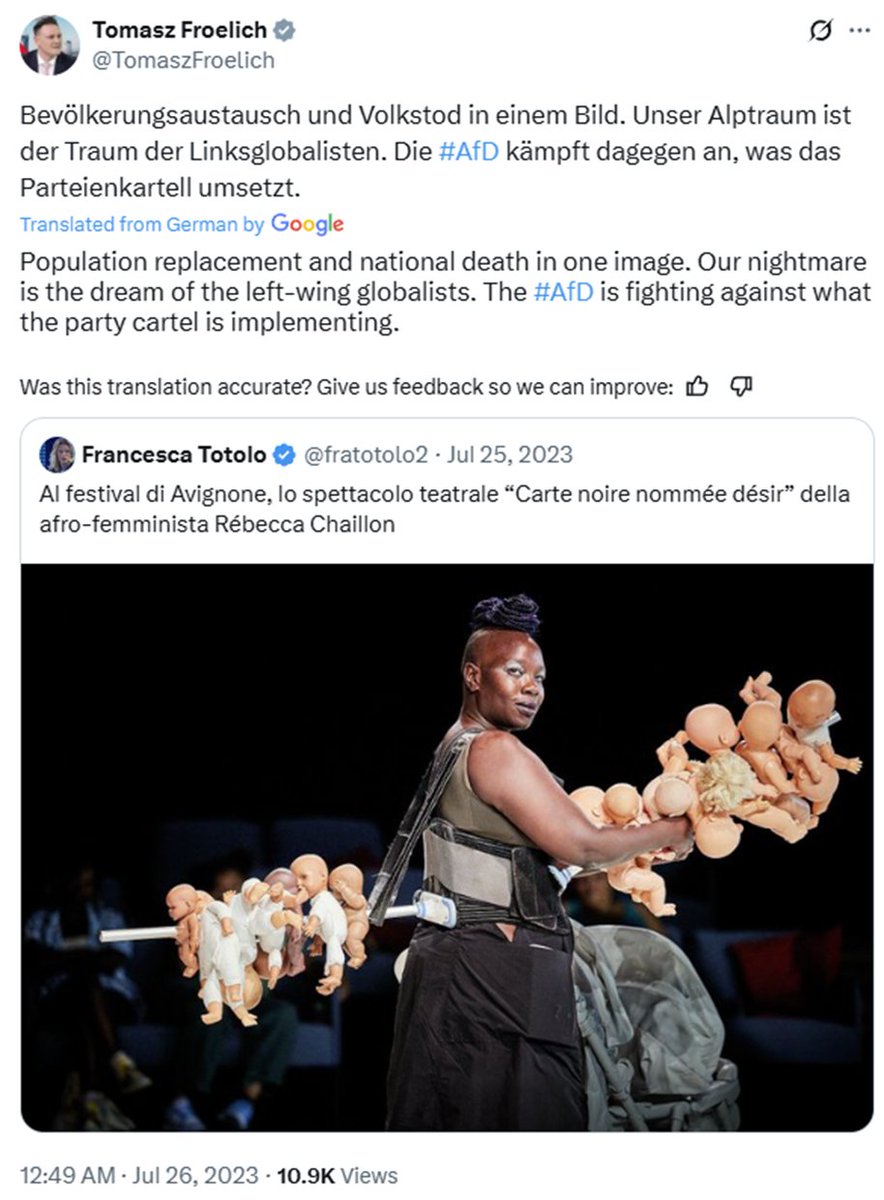
Task: Click verified badge next to Francesca Totolo
Action: (284, 455)
